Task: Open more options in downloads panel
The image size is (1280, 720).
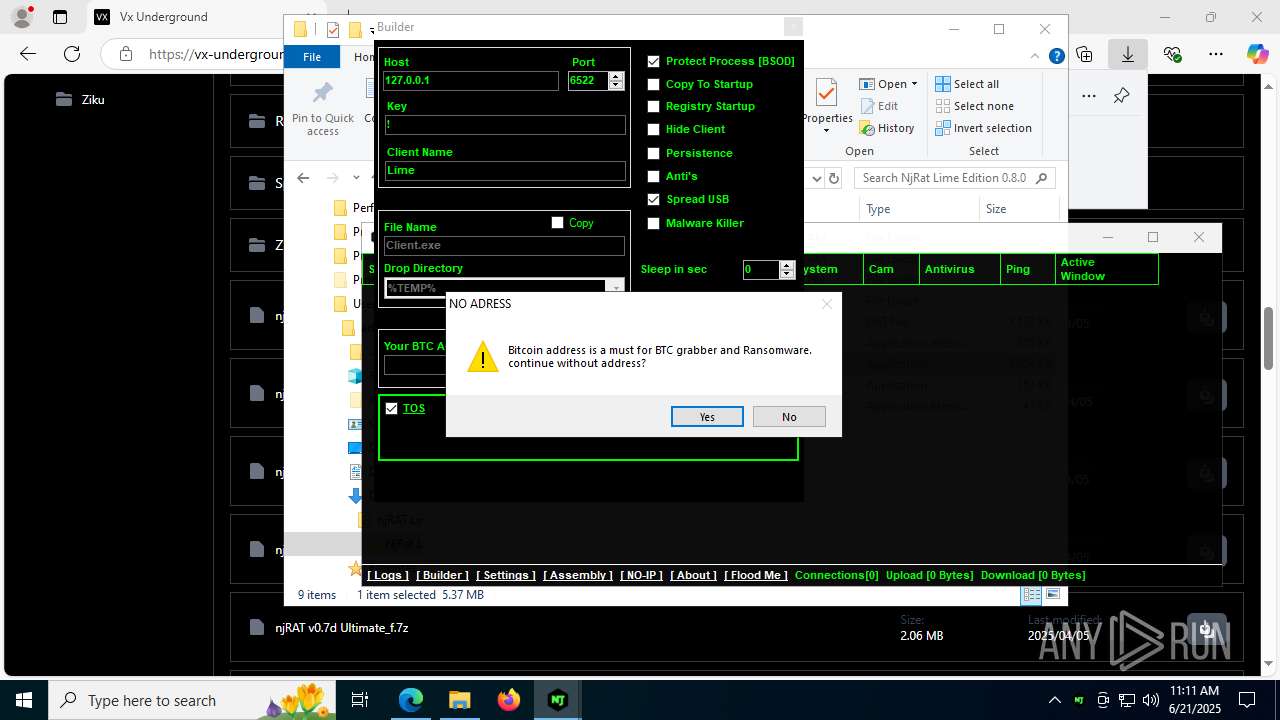Action: (1089, 96)
